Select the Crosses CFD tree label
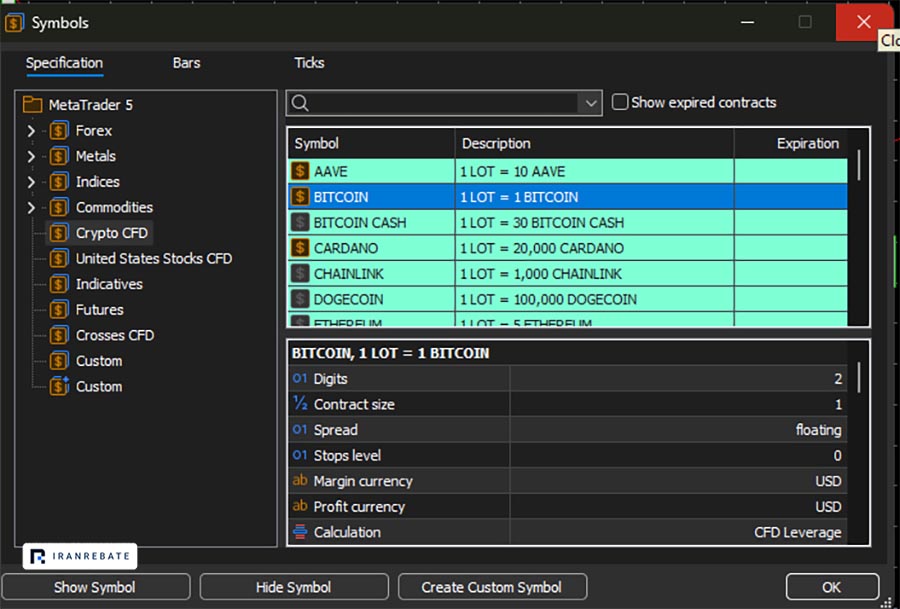 pos(115,335)
